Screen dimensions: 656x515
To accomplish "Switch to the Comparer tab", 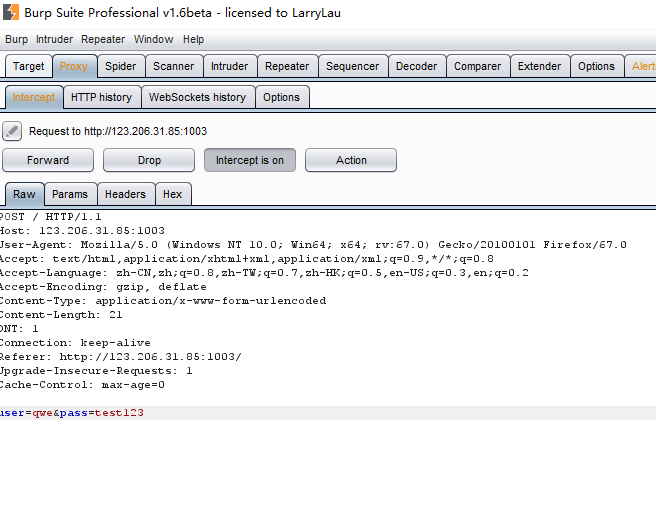I will coord(477,66).
